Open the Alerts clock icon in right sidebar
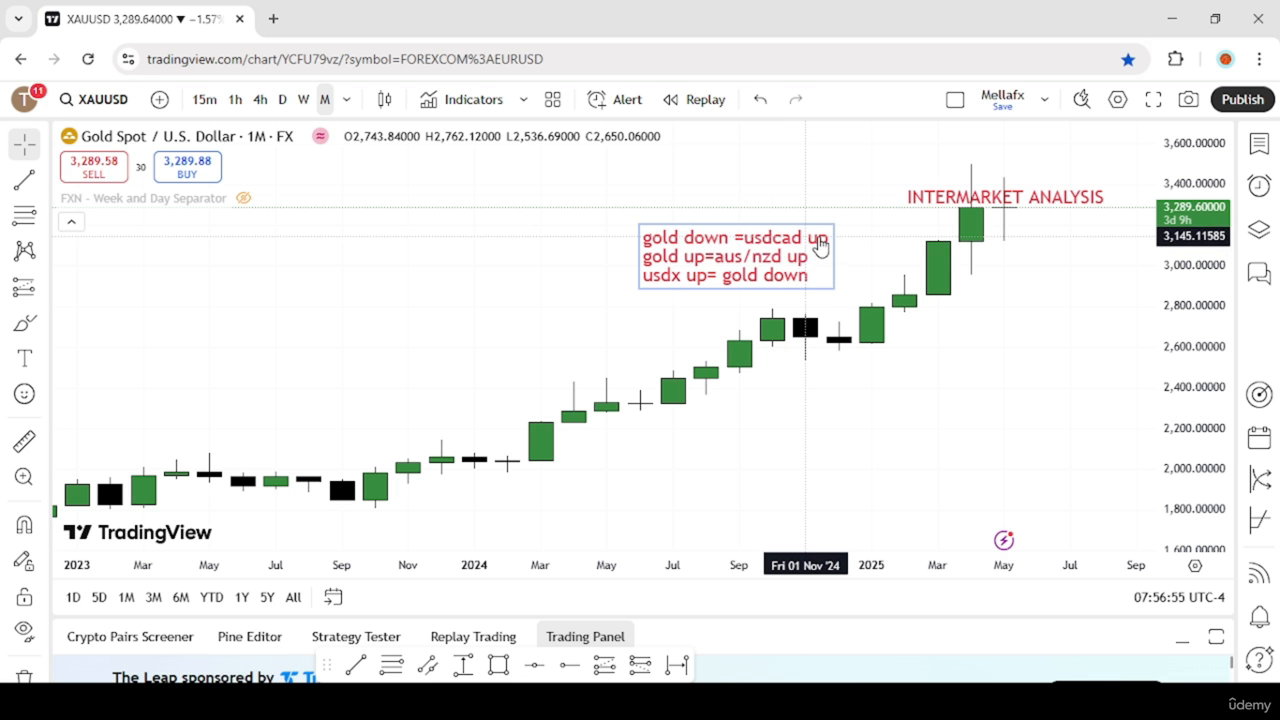The height and width of the screenshot is (720, 1280). point(1259,185)
